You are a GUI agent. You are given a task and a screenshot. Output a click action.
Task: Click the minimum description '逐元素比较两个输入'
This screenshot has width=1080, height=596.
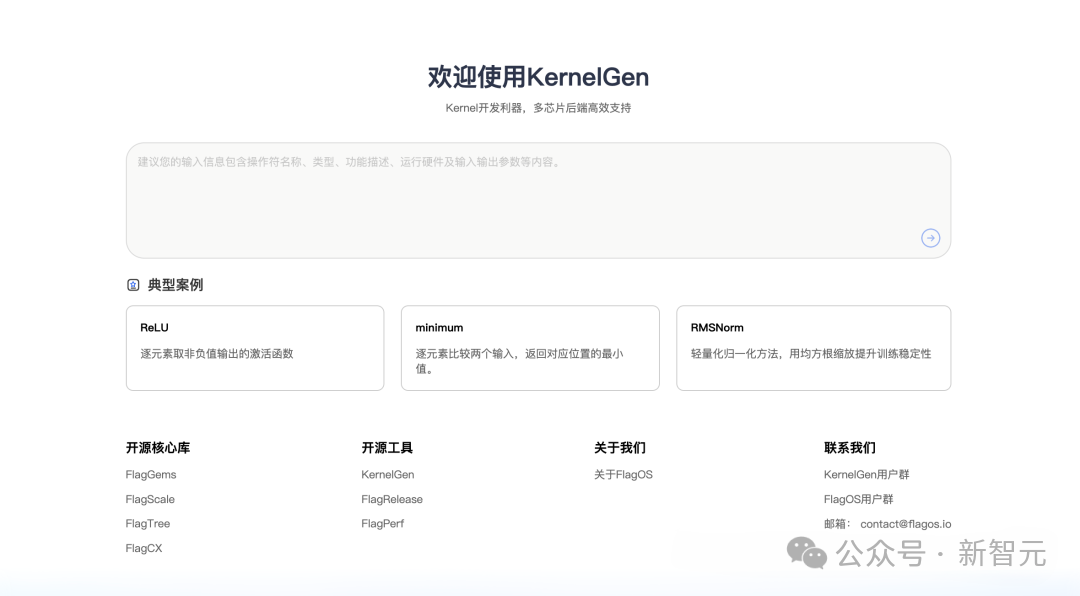[x=465, y=353]
